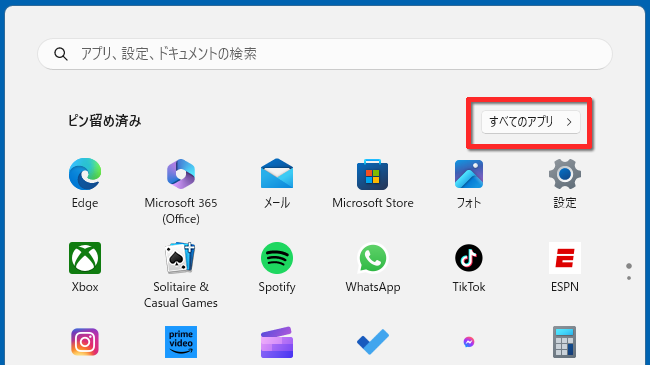Launch Microsoft 365 (Office)
This screenshot has height=365, width=650.
tap(181, 174)
